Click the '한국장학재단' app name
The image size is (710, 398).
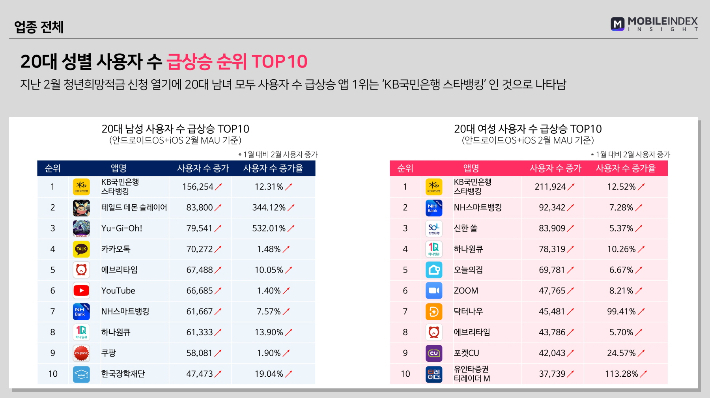(x=123, y=374)
